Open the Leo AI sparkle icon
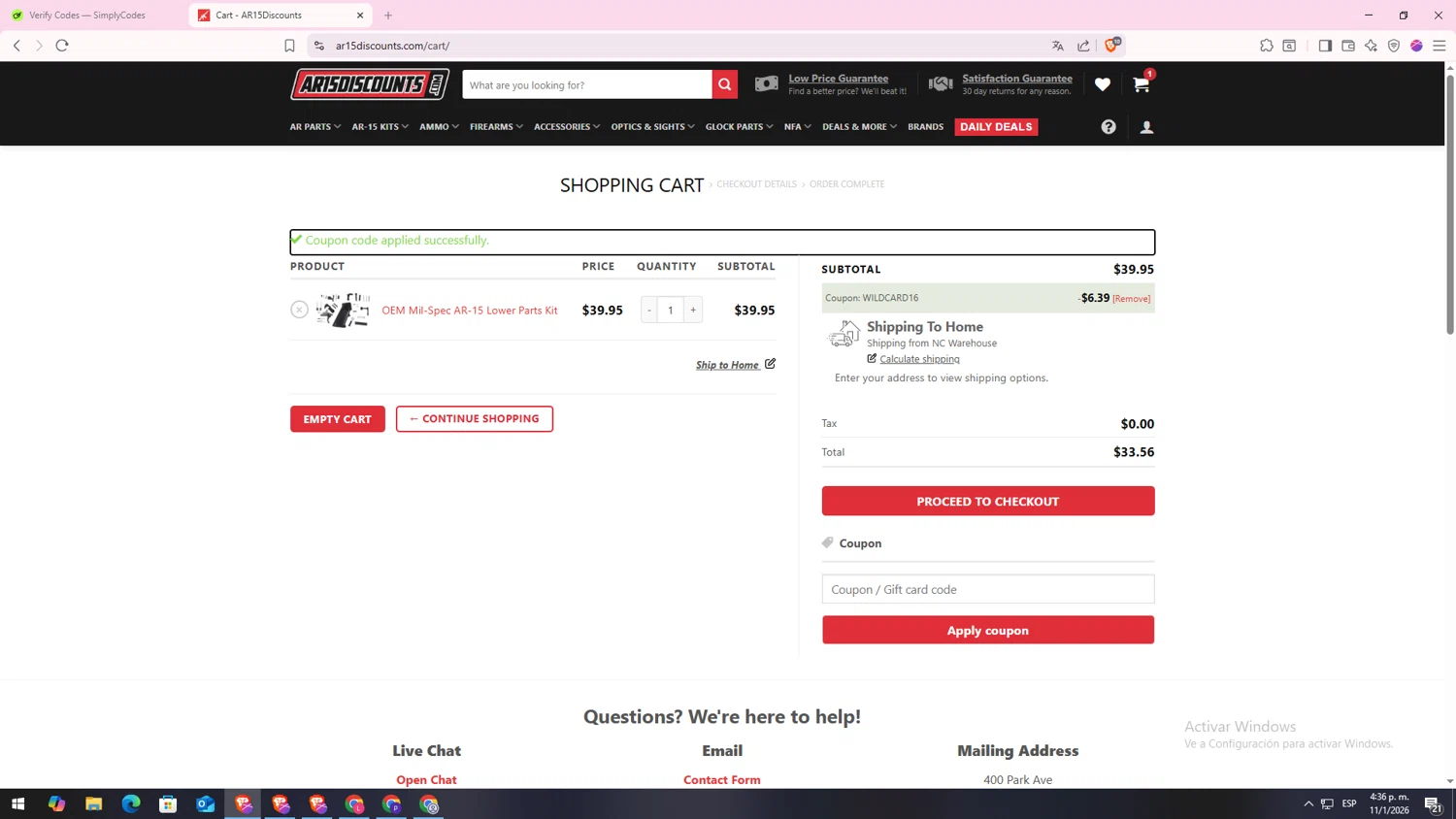 point(1371,46)
